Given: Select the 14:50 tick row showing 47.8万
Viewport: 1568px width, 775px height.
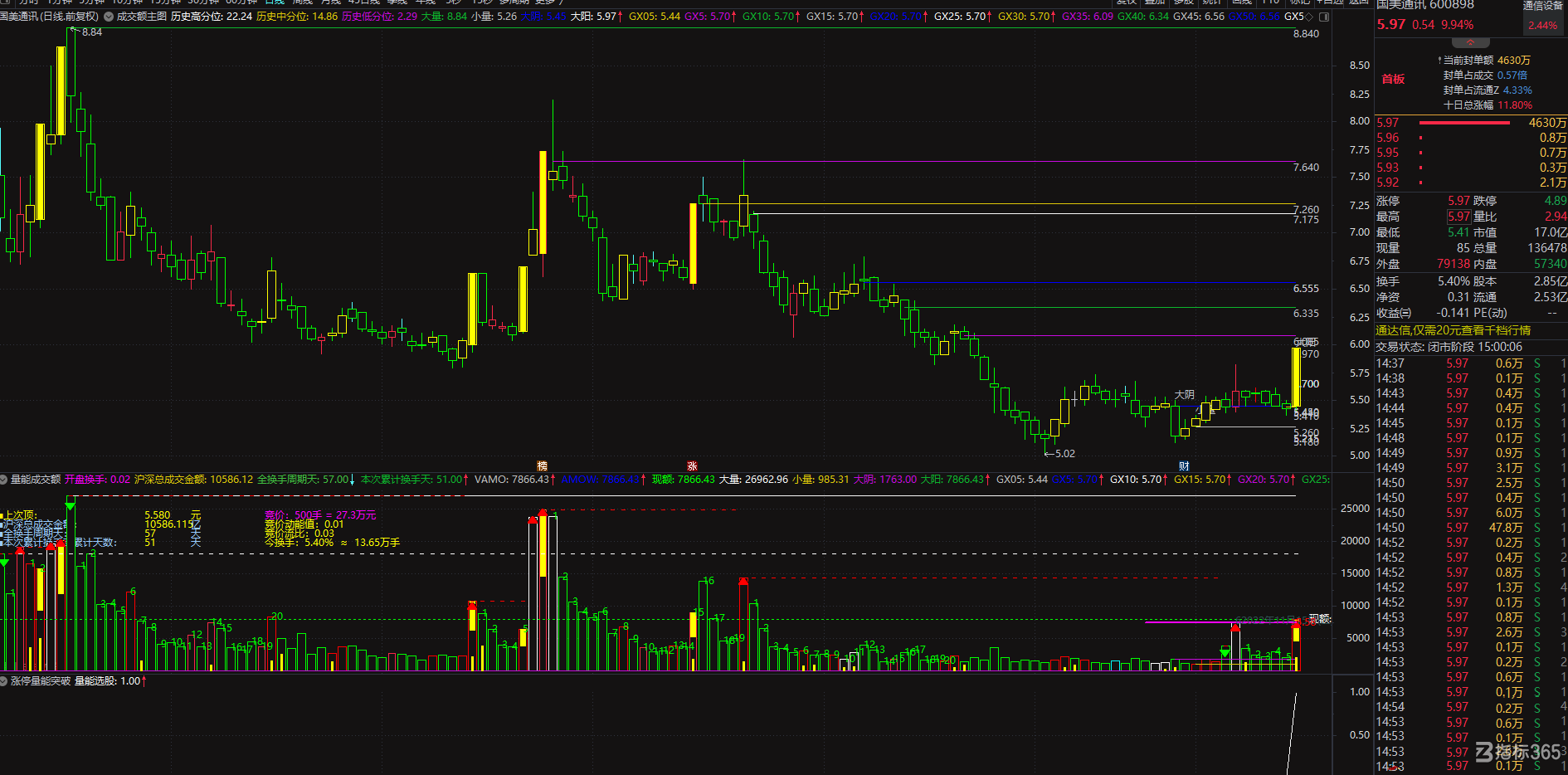Looking at the screenshot, I should coord(1471,528).
